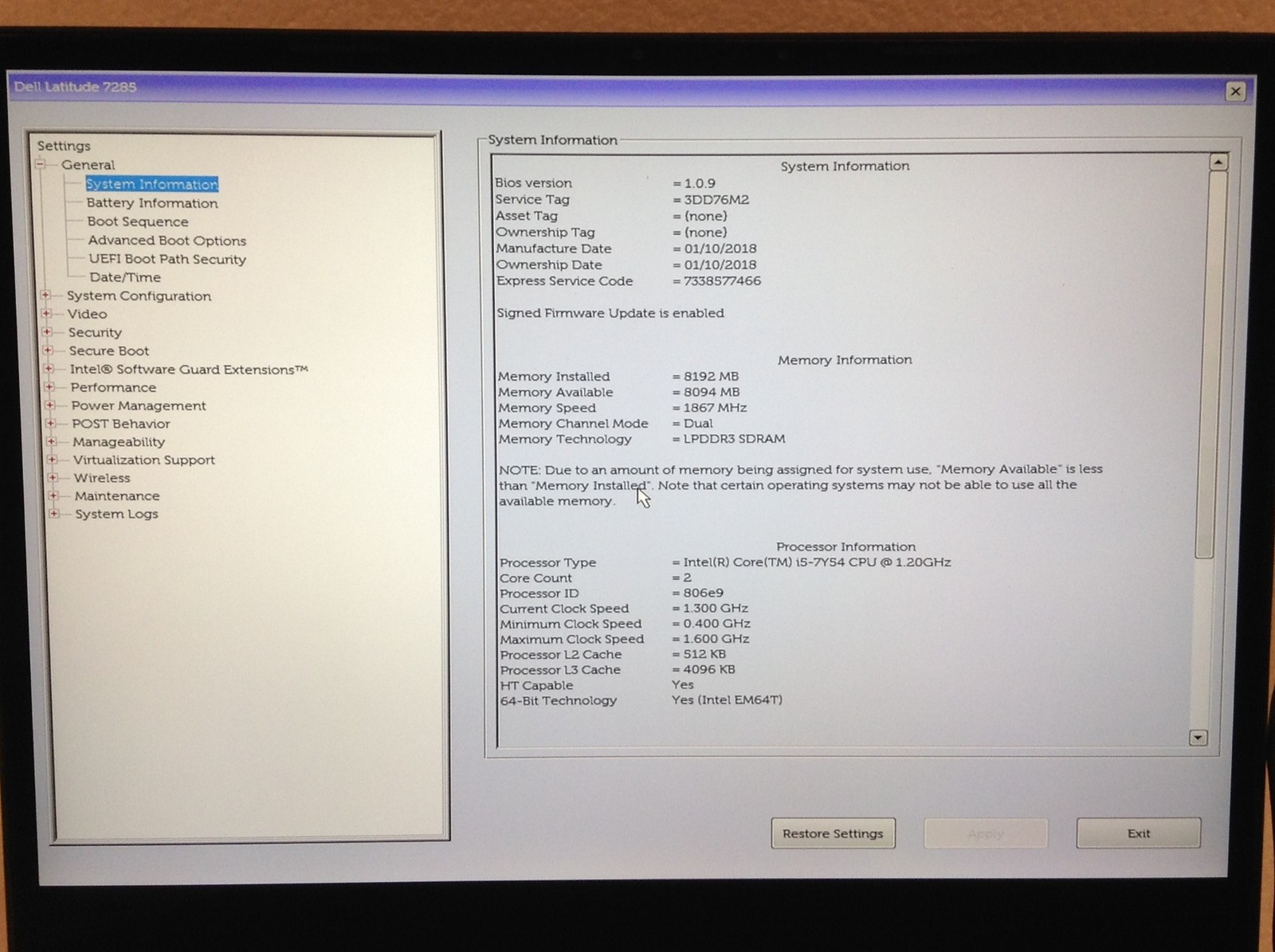Click Memory Channel Mode value Dual
The image size is (1275, 952).
click(698, 423)
